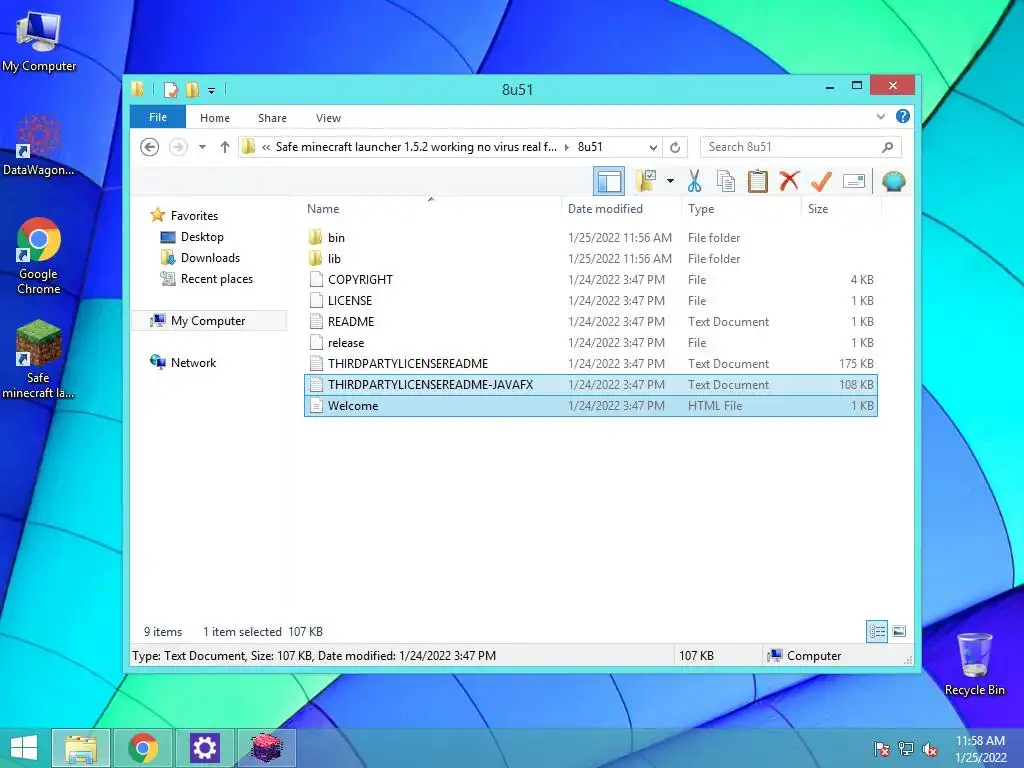The height and width of the screenshot is (768, 1024).
Task: Select the THIRDPARTYLICENSEREADME file
Action: pos(591,364)
